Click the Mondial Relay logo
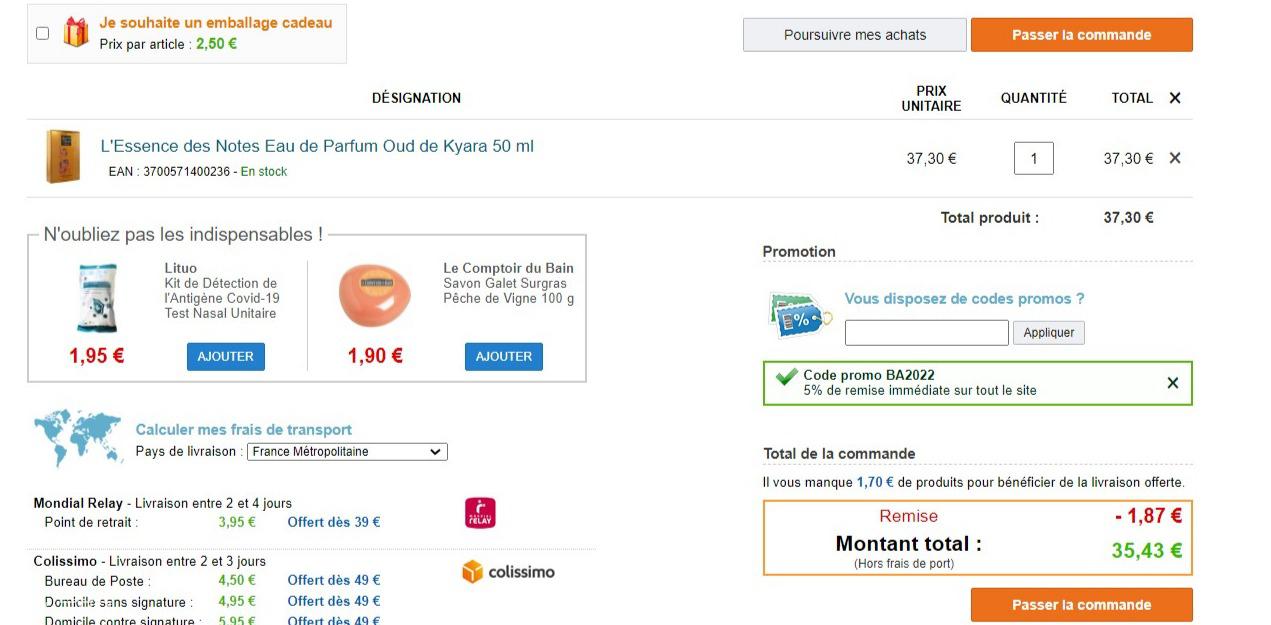Screen dimensions: 1271x625 tap(480, 513)
